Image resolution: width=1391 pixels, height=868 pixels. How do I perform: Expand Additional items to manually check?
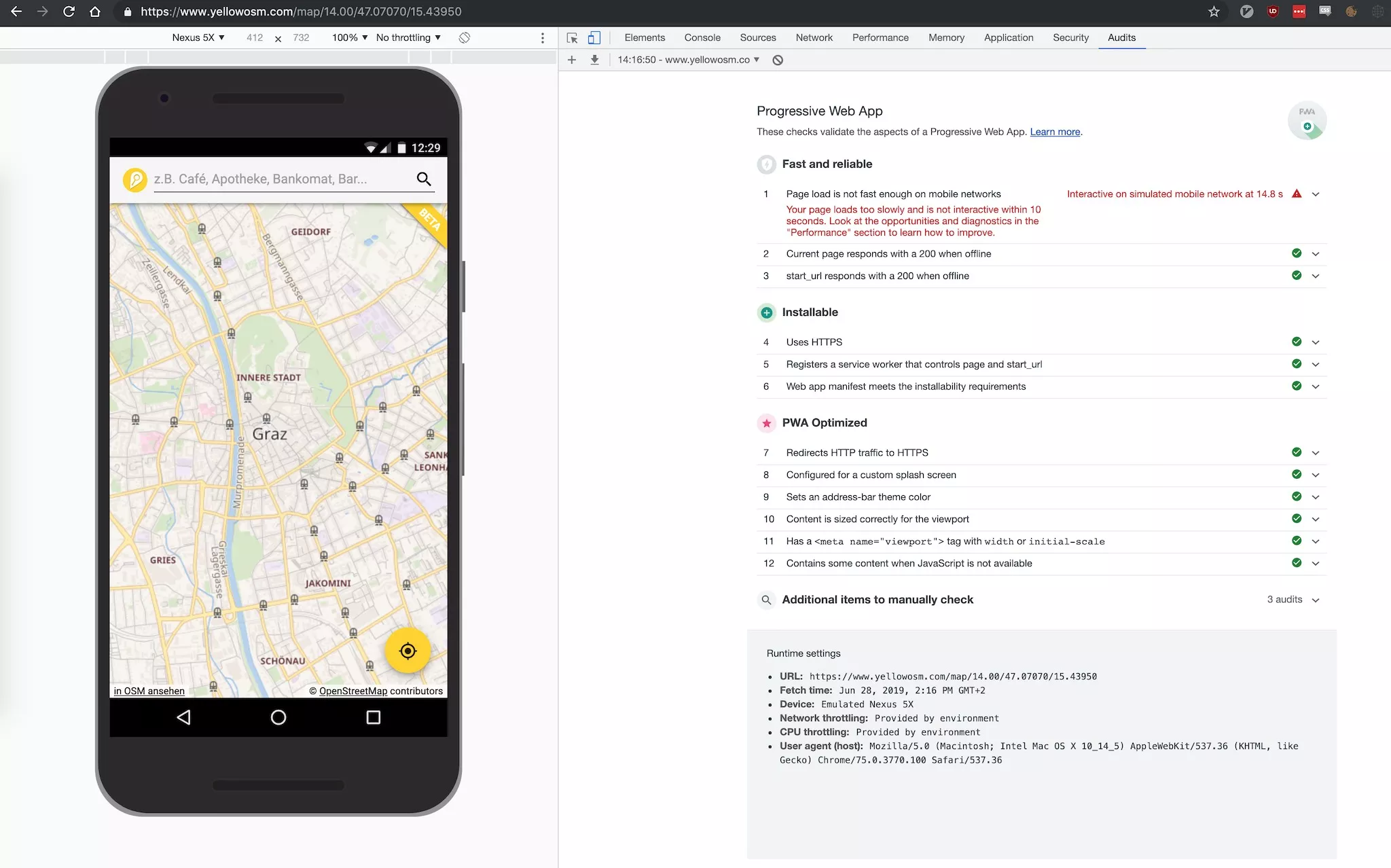point(1316,600)
